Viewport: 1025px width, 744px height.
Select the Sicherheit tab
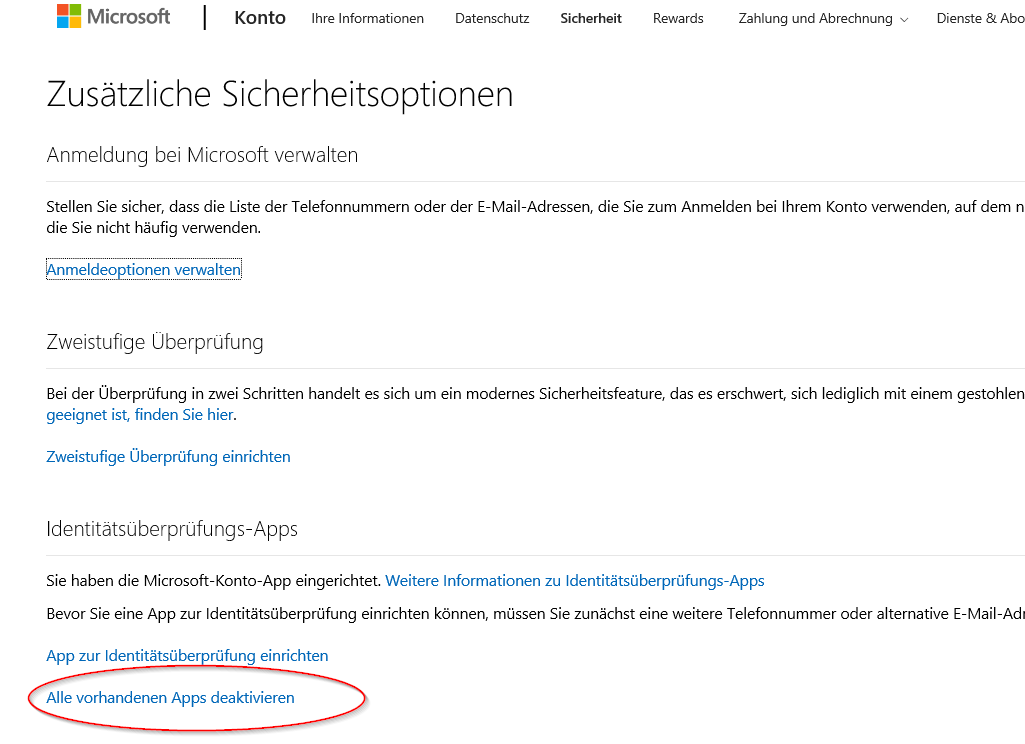tap(591, 19)
